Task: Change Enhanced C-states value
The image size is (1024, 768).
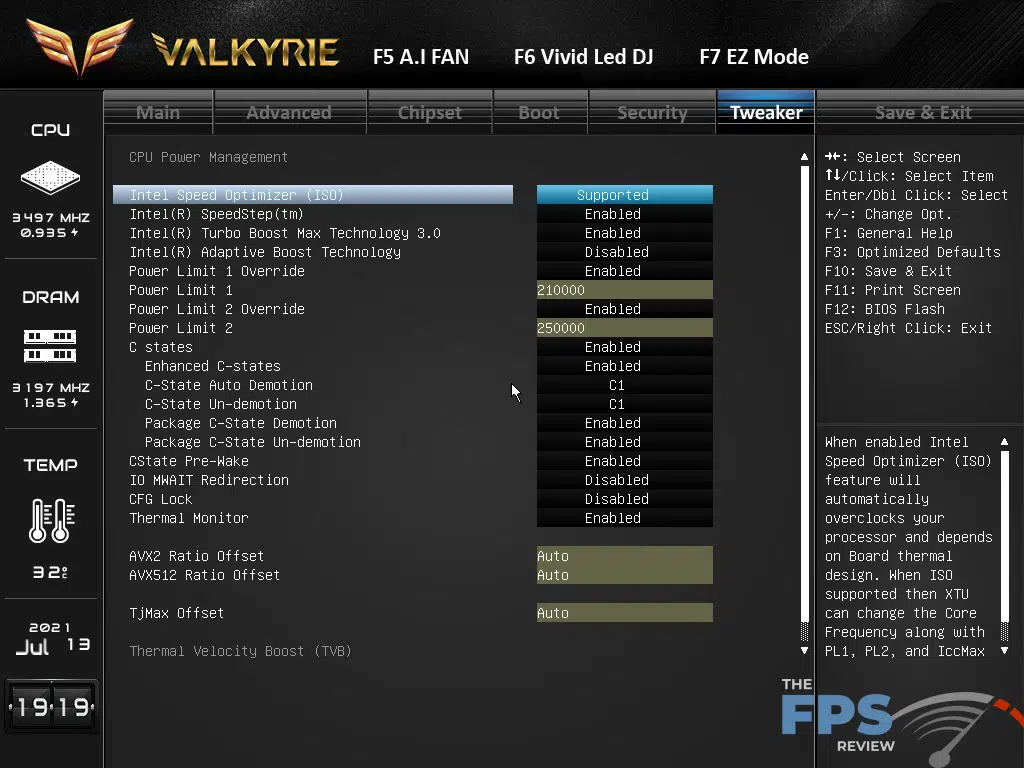Action: (x=624, y=365)
